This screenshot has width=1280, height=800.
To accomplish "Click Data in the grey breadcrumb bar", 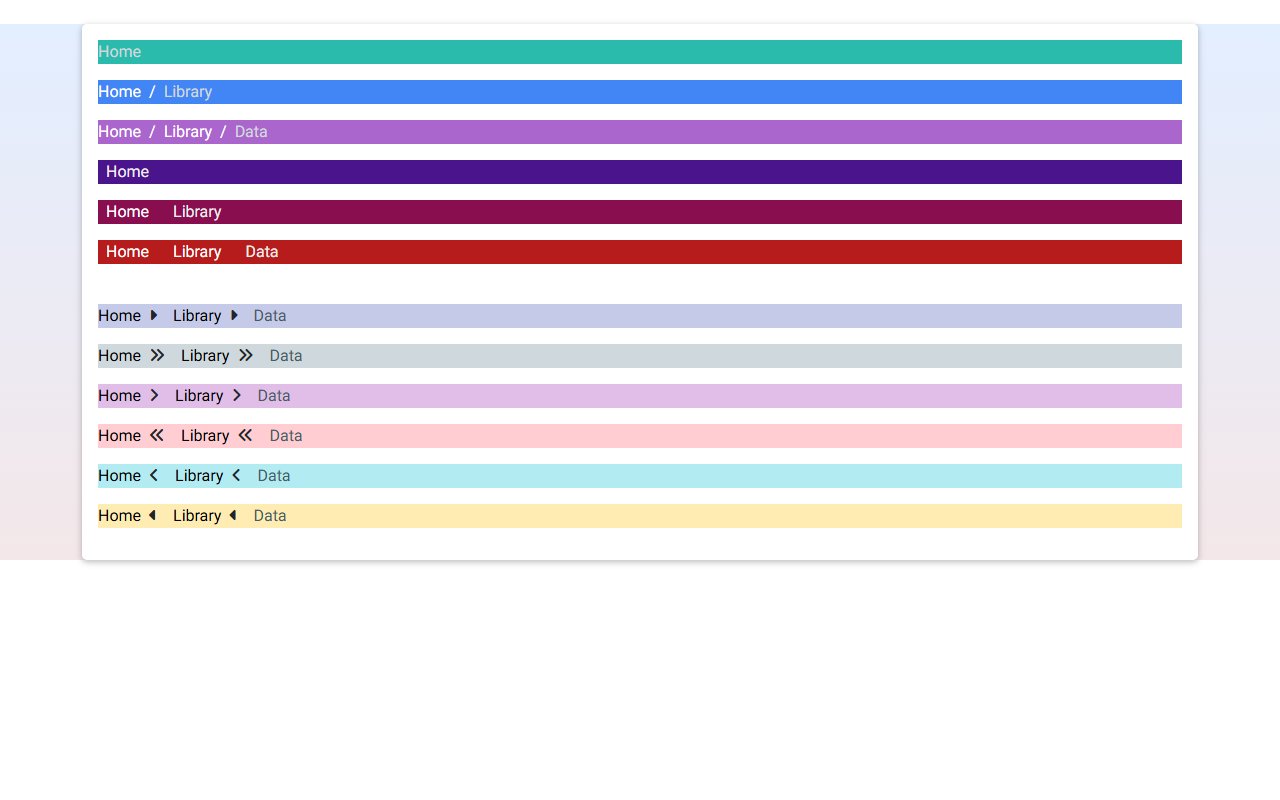I will (x=286, y=356).
